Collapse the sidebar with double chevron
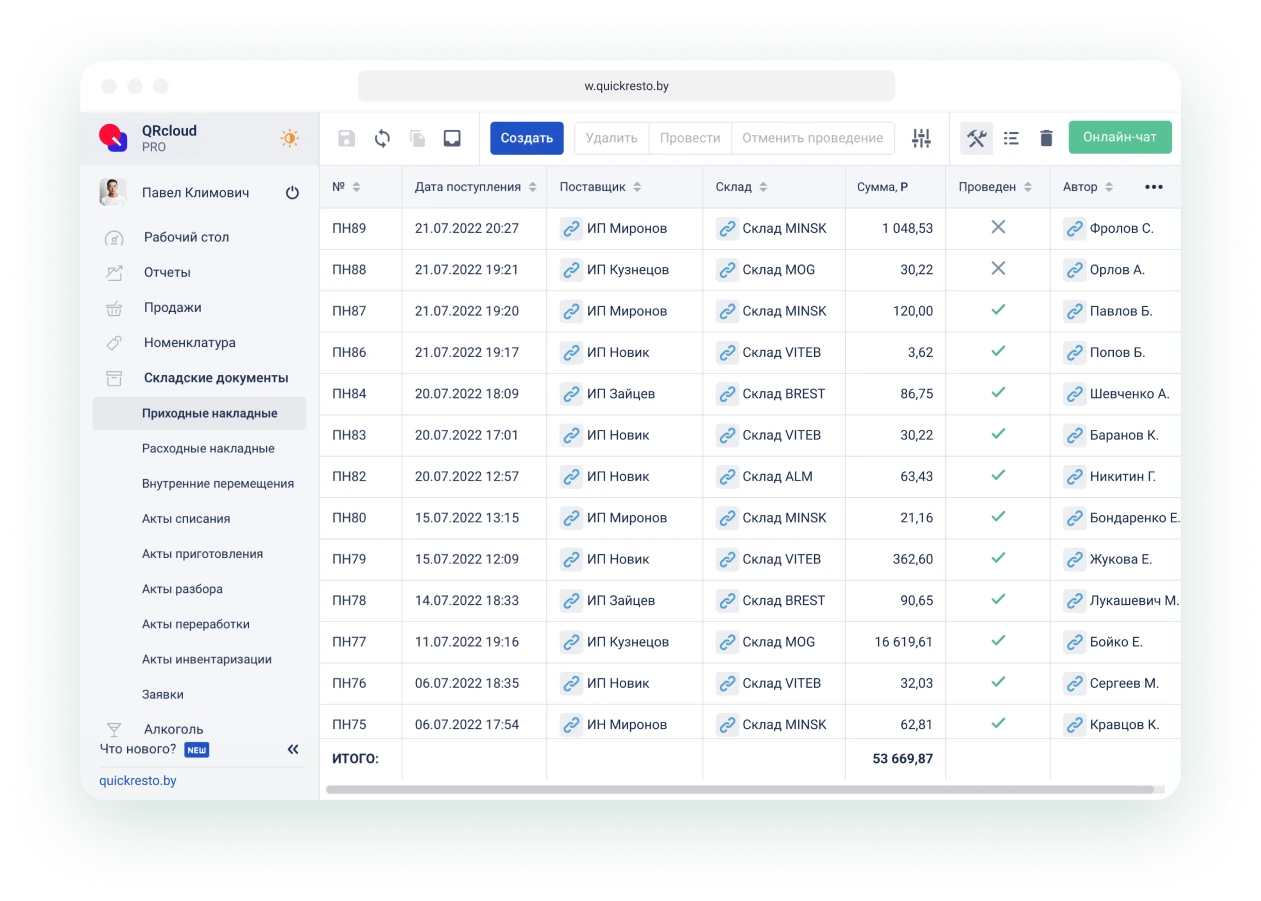This screenshot has height=901, width=1261. pos(293,749)
